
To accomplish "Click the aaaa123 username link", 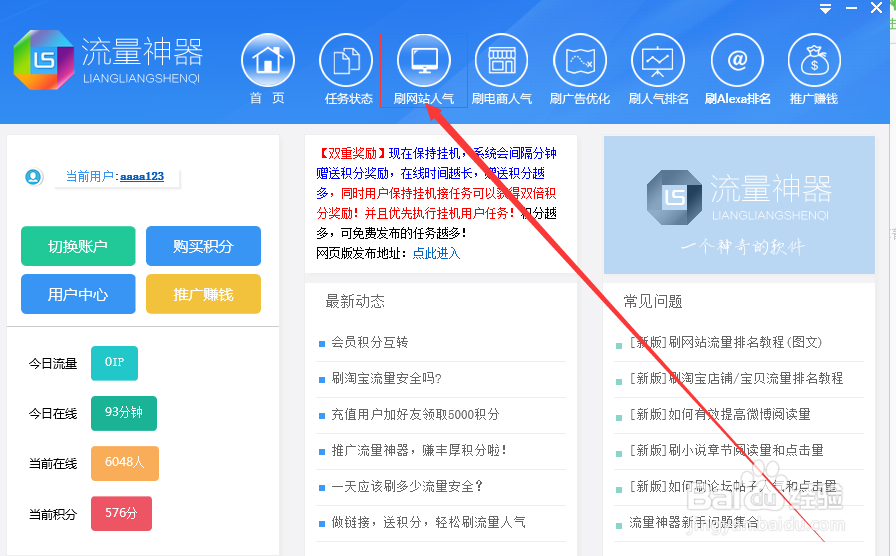I will coord(141,176).
